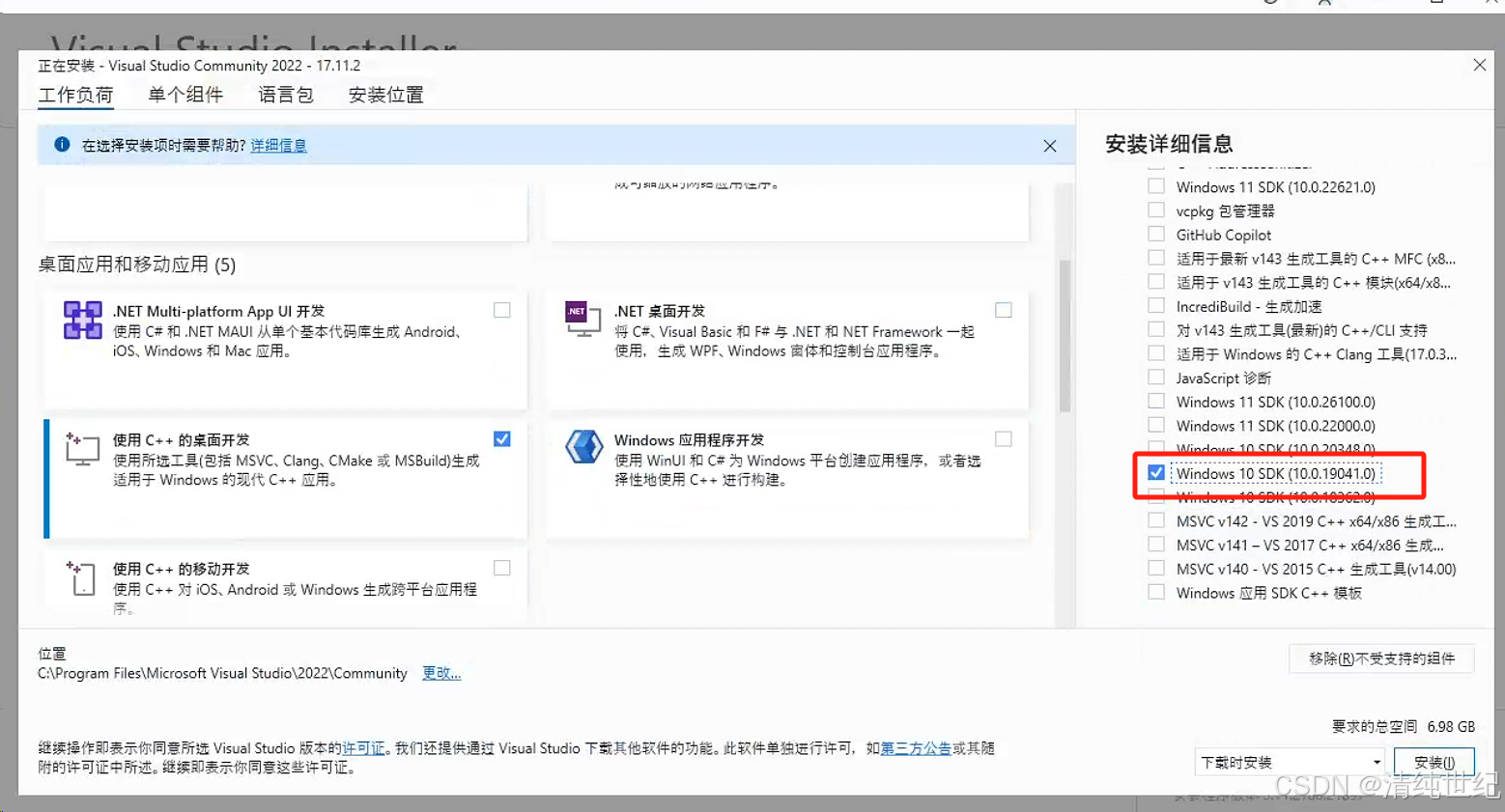Open the 第三方公告 link
Image resolution: width=1505 pixels, height=812 pixels.
[x=916, y=748]
